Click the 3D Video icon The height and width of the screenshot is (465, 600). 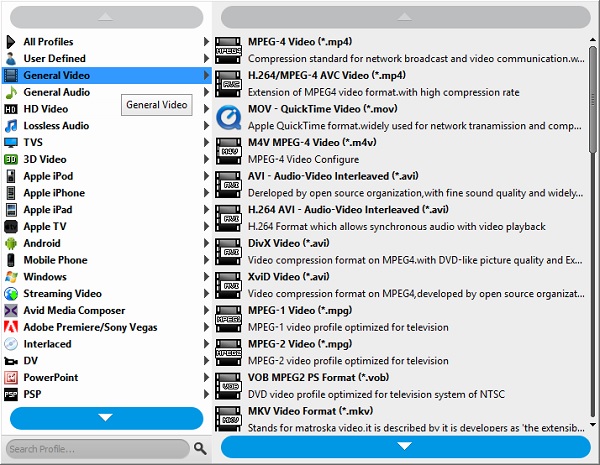[11, 159]
